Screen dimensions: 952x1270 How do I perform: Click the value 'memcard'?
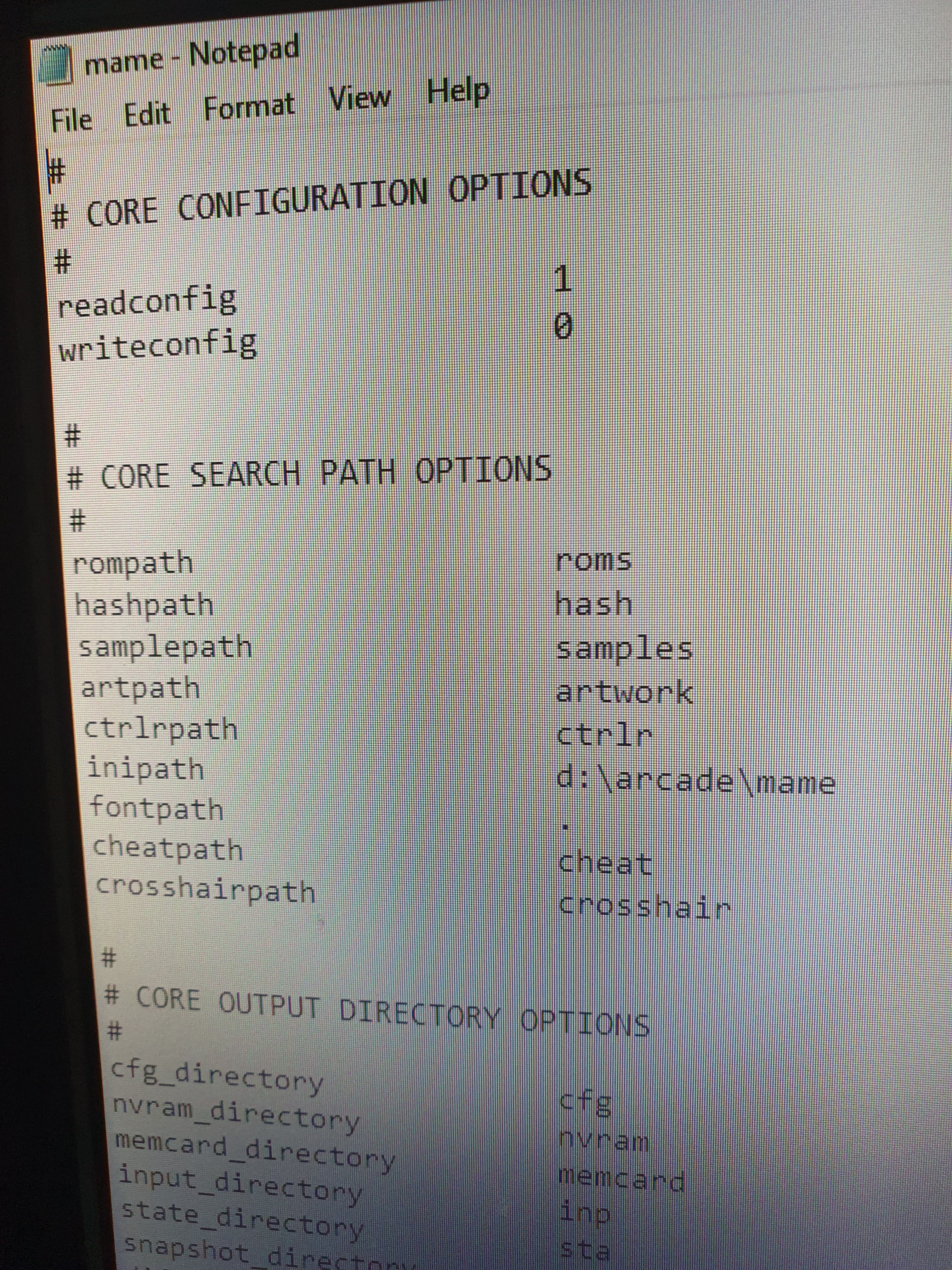tap(623, 1179)
